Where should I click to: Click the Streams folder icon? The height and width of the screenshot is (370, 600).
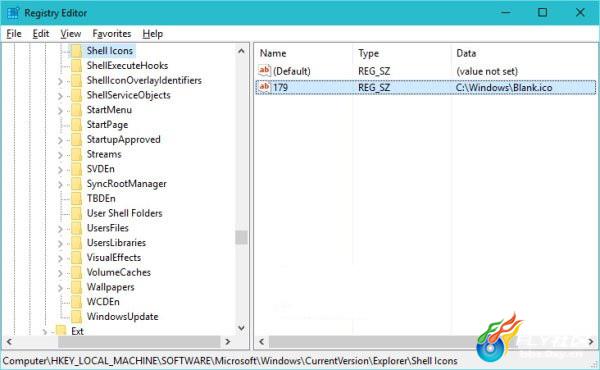click(77, 154)
